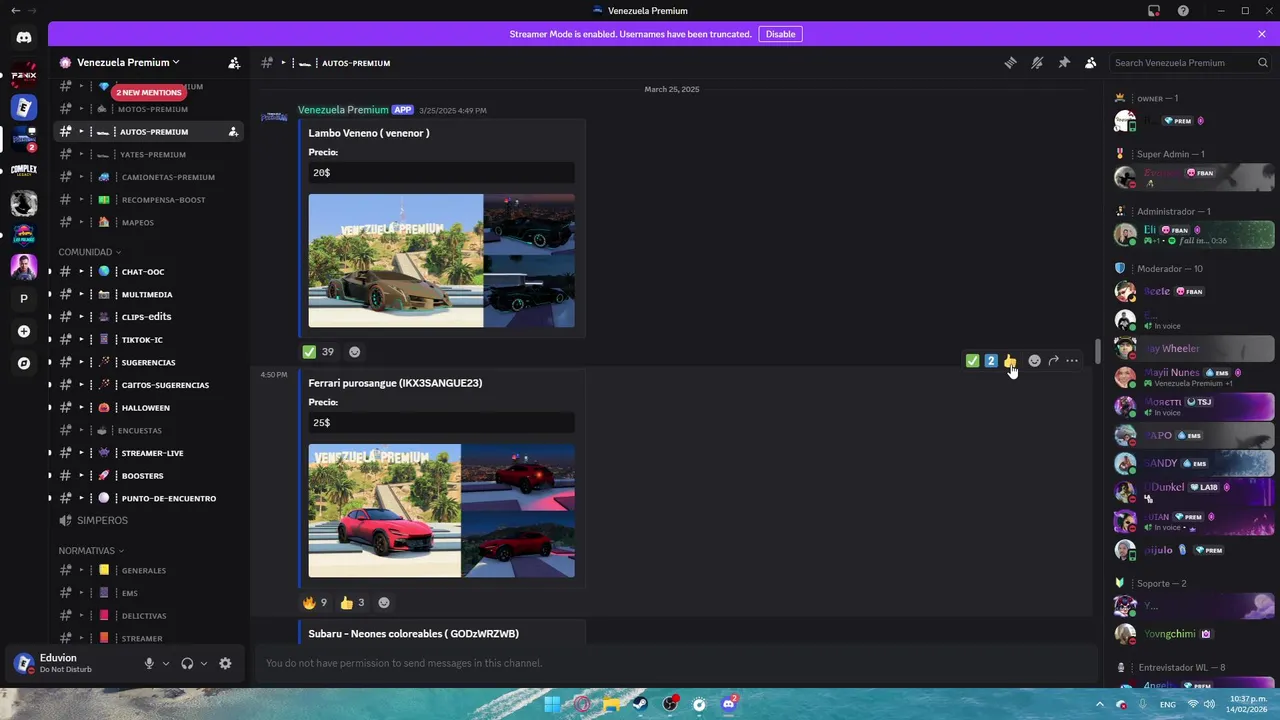Add reaction under Lambo Veneno post
Viewport: 1280px width, 720px height.
click(x=354, y=352)
